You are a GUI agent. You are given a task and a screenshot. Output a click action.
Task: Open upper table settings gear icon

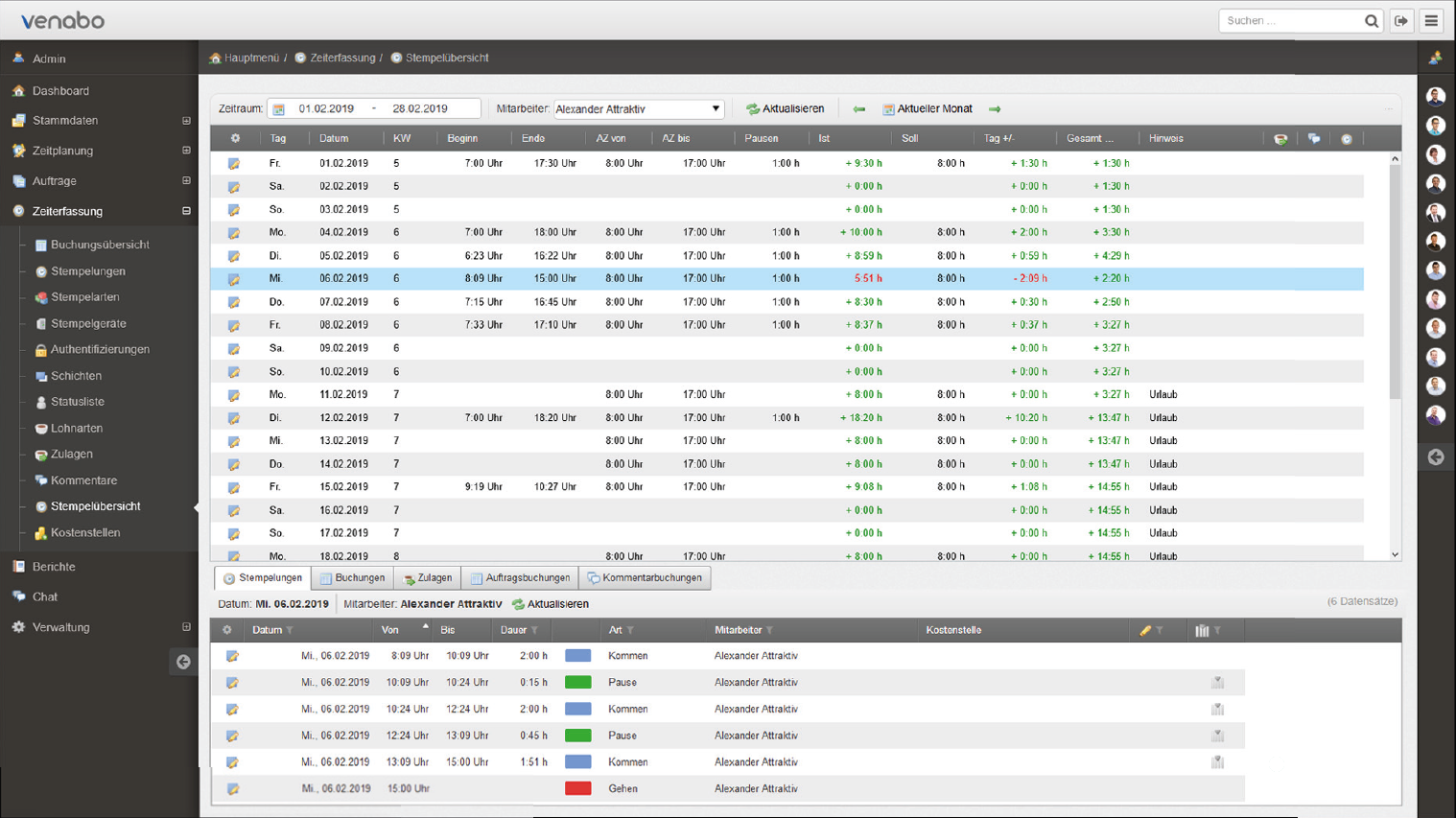235,139
